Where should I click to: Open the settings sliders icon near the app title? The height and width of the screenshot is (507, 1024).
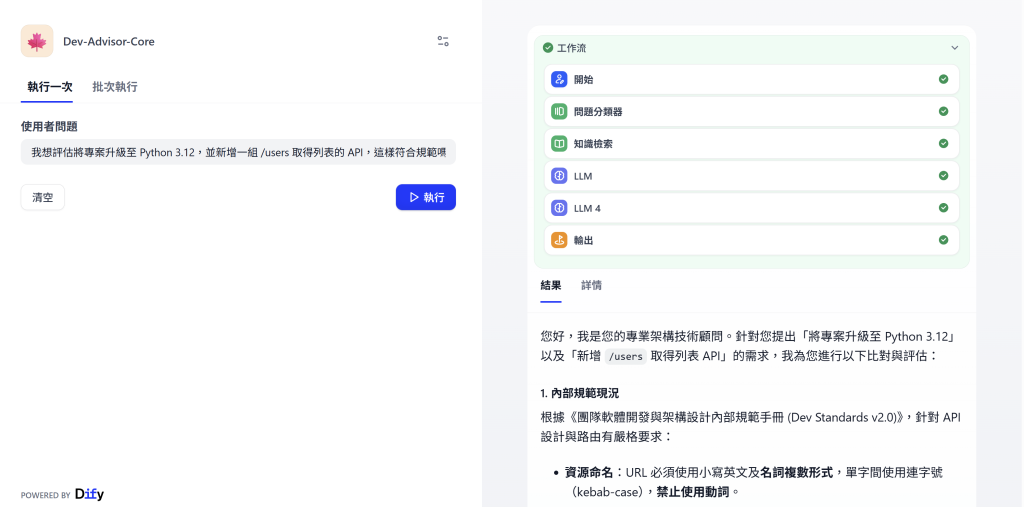click(x=443, y=41)
